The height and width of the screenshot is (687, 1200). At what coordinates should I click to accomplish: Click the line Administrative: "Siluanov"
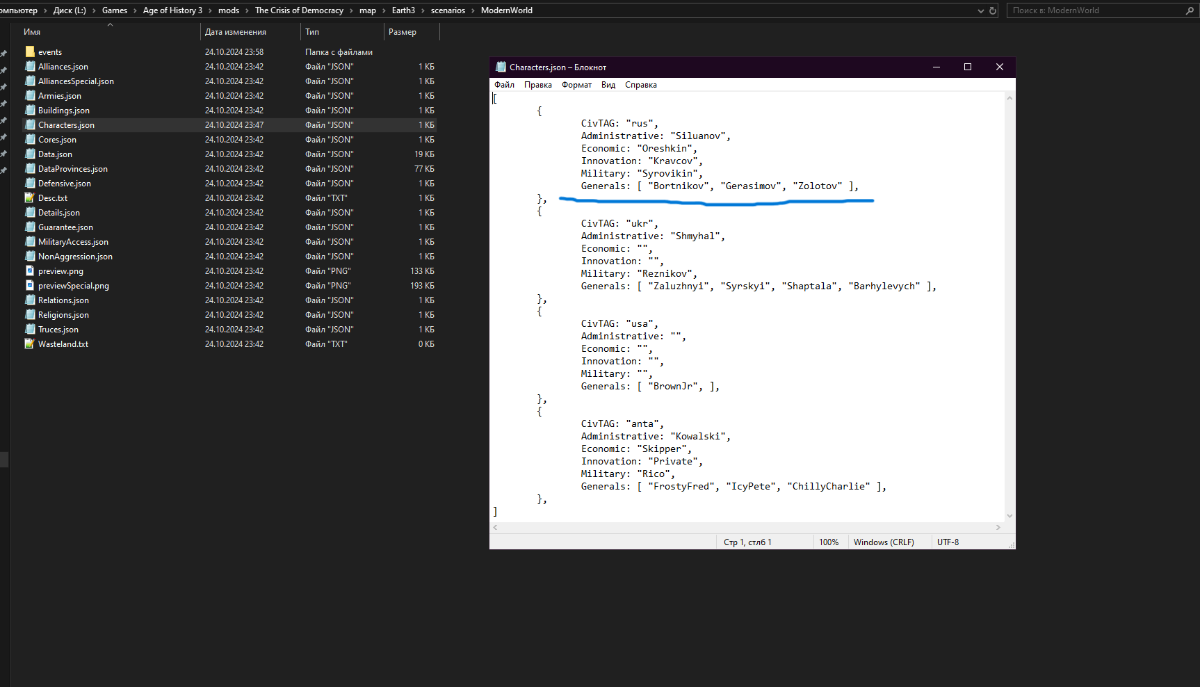(x=657, y=136)
